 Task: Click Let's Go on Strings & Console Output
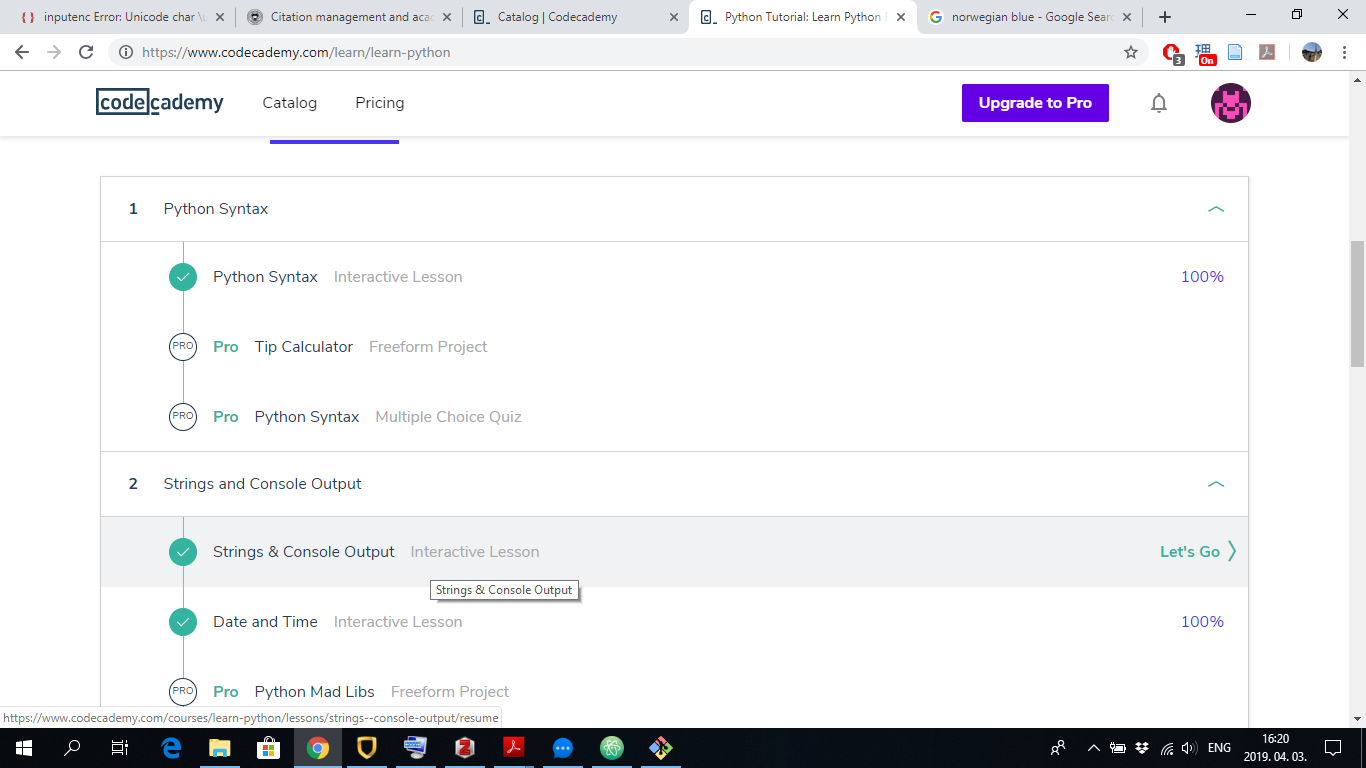tap(1190, 552)
